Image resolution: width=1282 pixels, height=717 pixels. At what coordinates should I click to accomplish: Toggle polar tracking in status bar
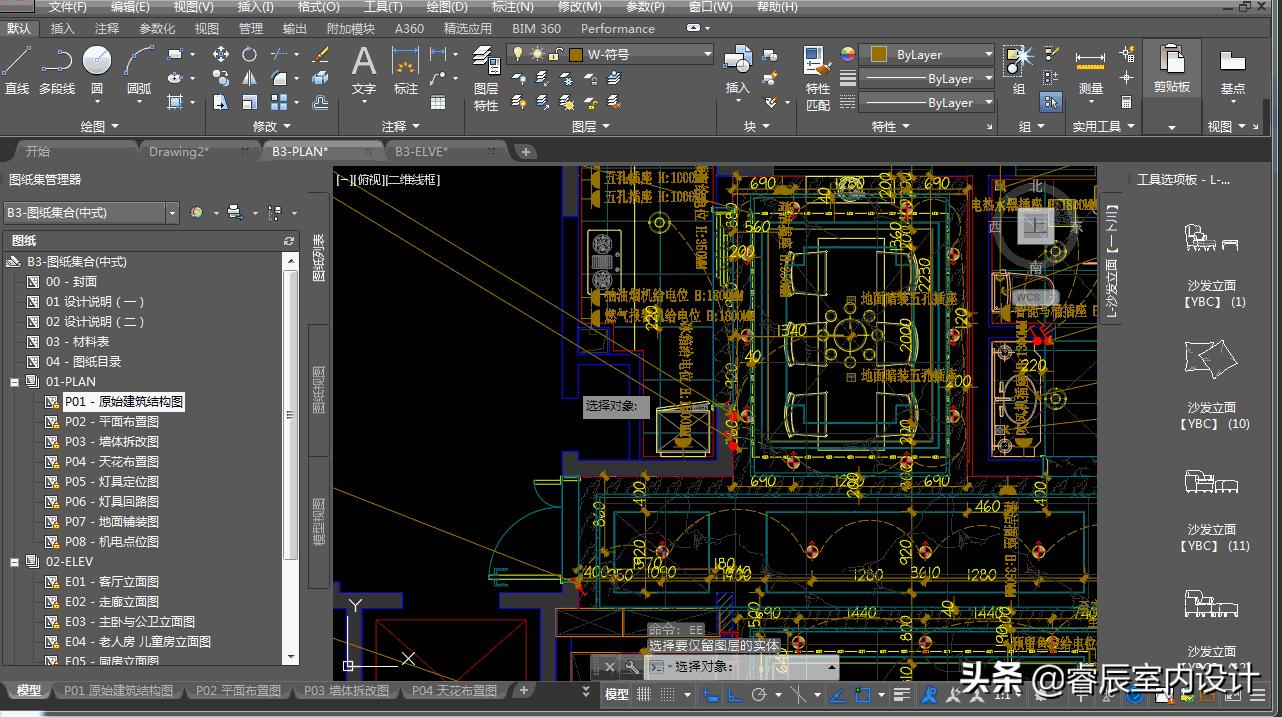tap(760, 694)
